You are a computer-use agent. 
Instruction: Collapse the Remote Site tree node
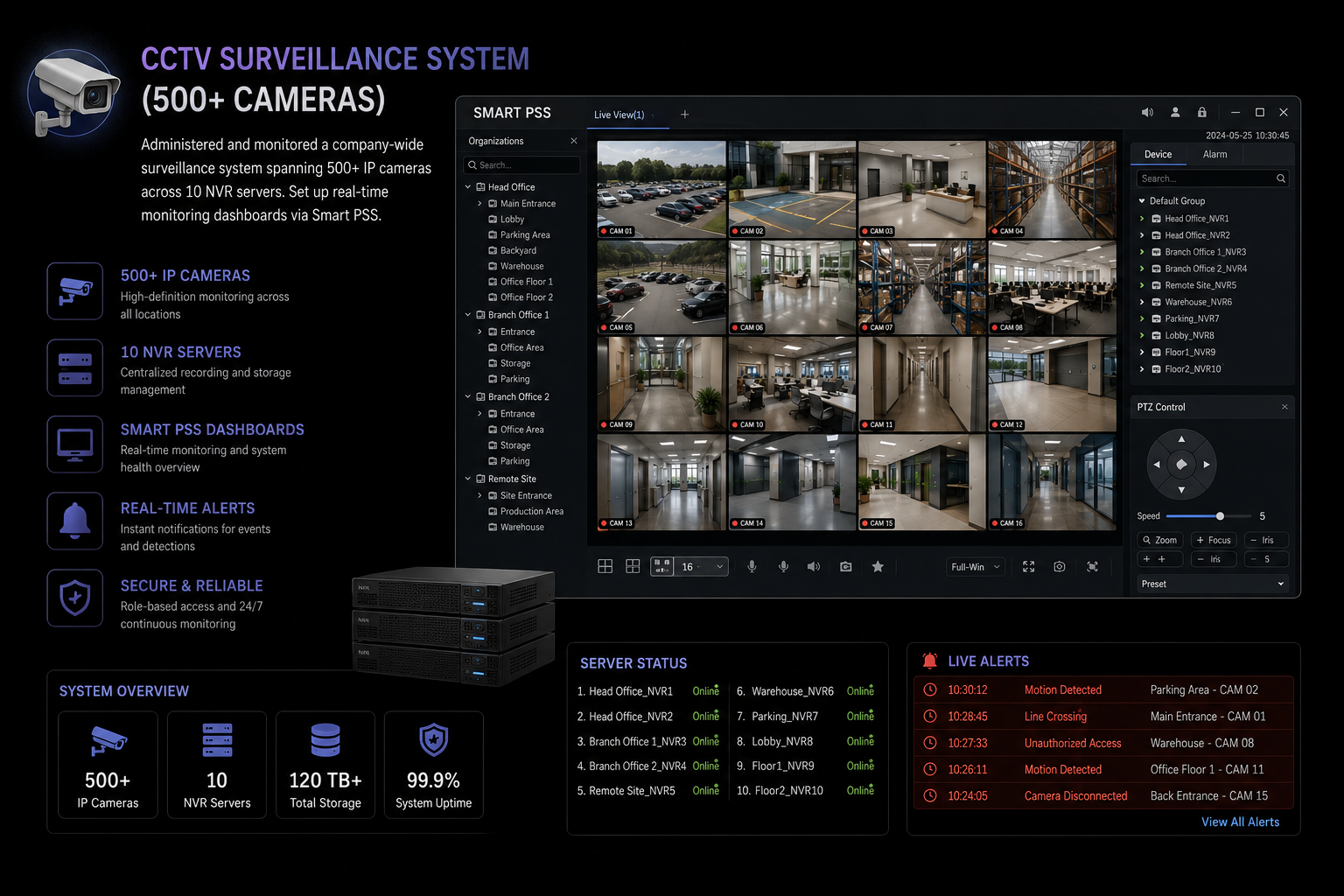tap(468, 479)
